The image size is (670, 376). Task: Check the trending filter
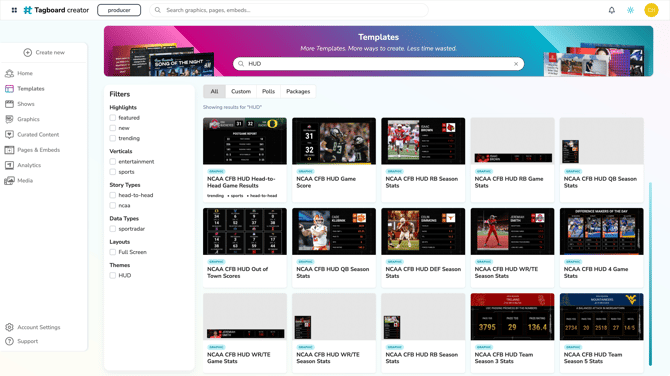point(113,138)
